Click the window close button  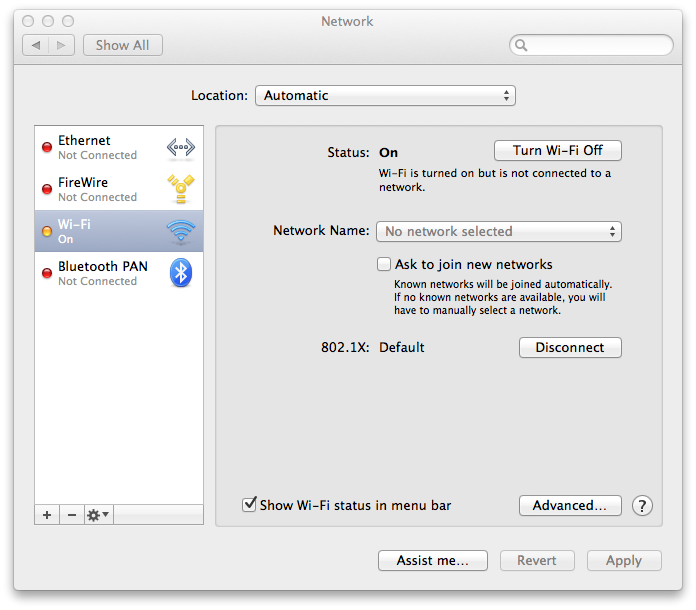(28, 21)
